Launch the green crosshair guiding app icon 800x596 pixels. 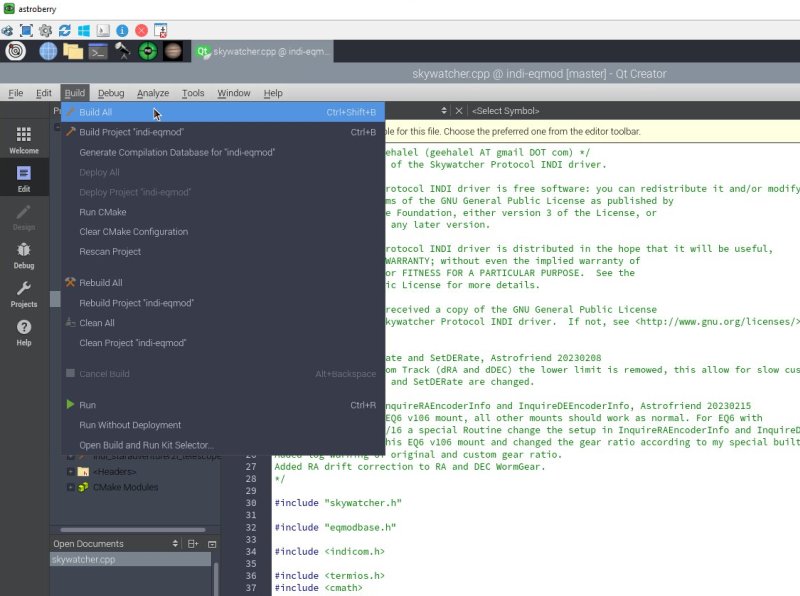click(148, 51)
